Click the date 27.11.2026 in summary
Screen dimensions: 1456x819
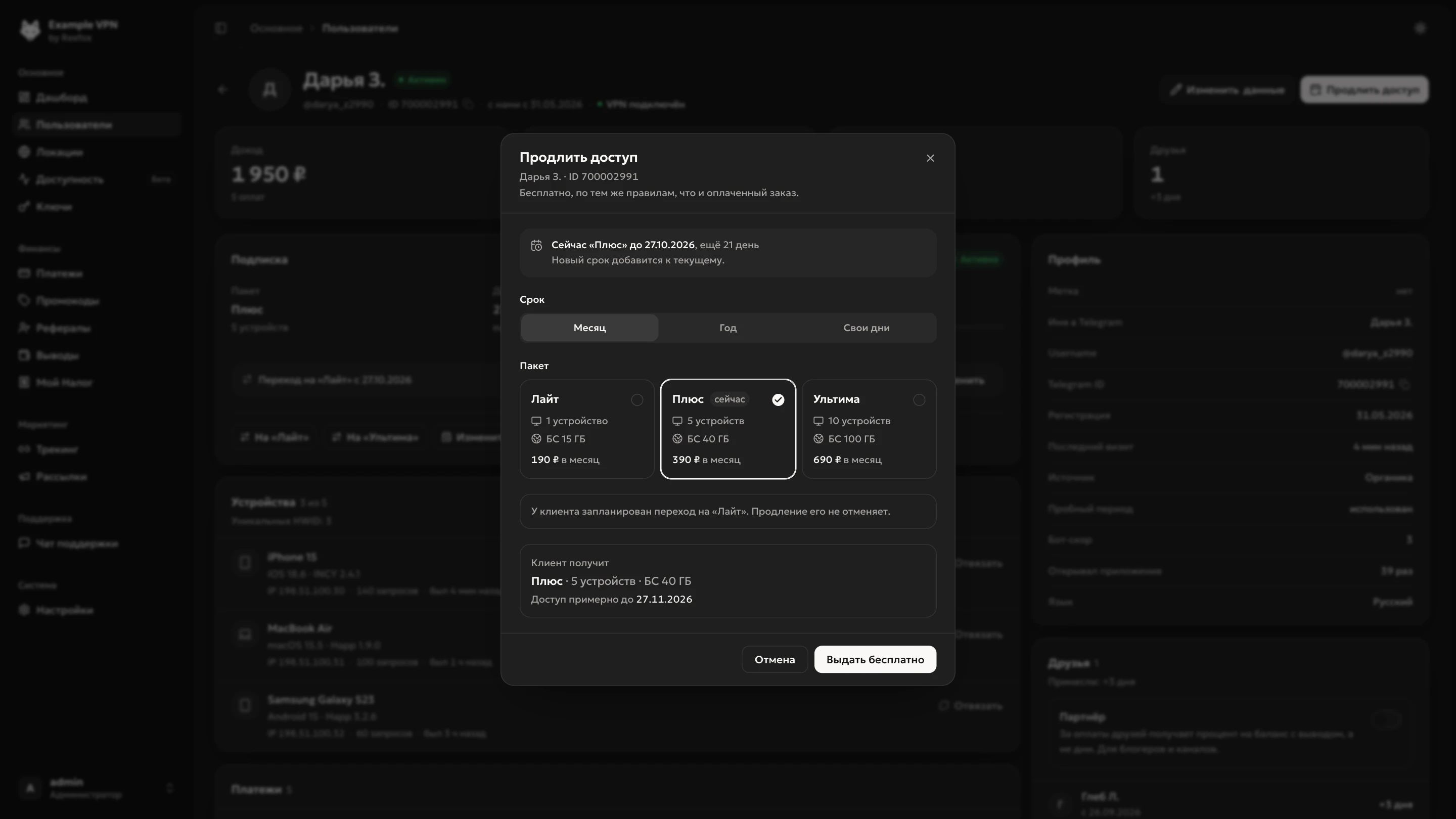pyautogui.click(x=664, y=599)
